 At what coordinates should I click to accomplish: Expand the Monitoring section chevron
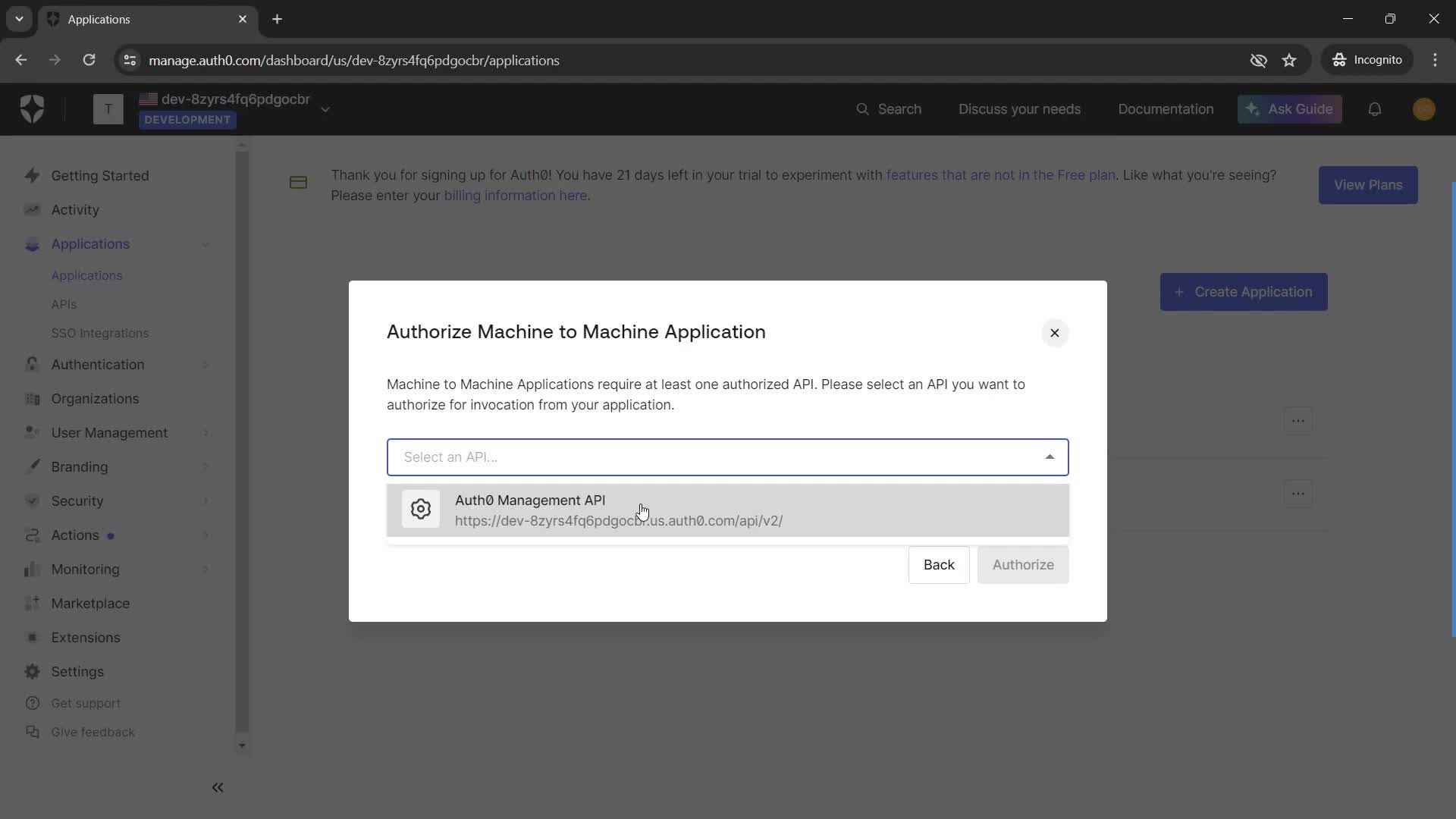point(206,570)
